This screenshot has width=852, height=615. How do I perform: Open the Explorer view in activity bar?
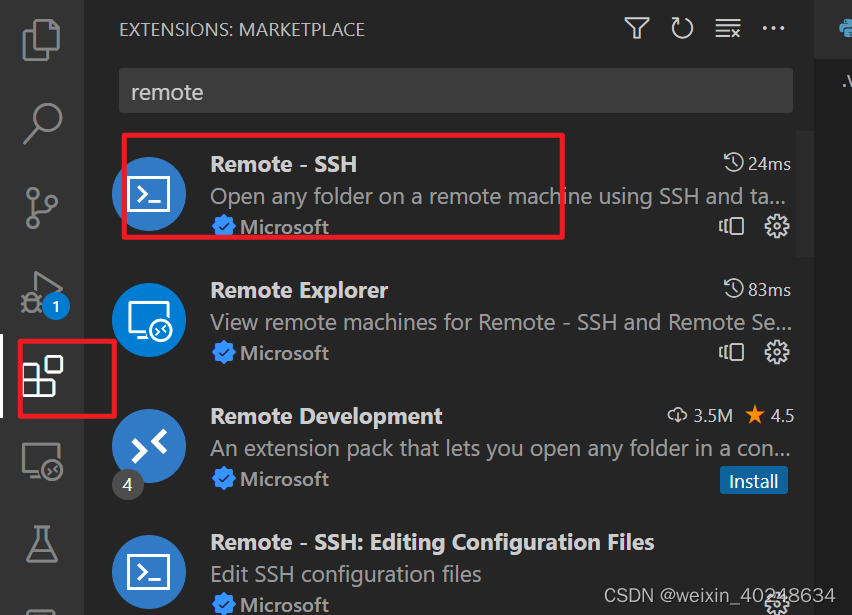click(41, 40)
